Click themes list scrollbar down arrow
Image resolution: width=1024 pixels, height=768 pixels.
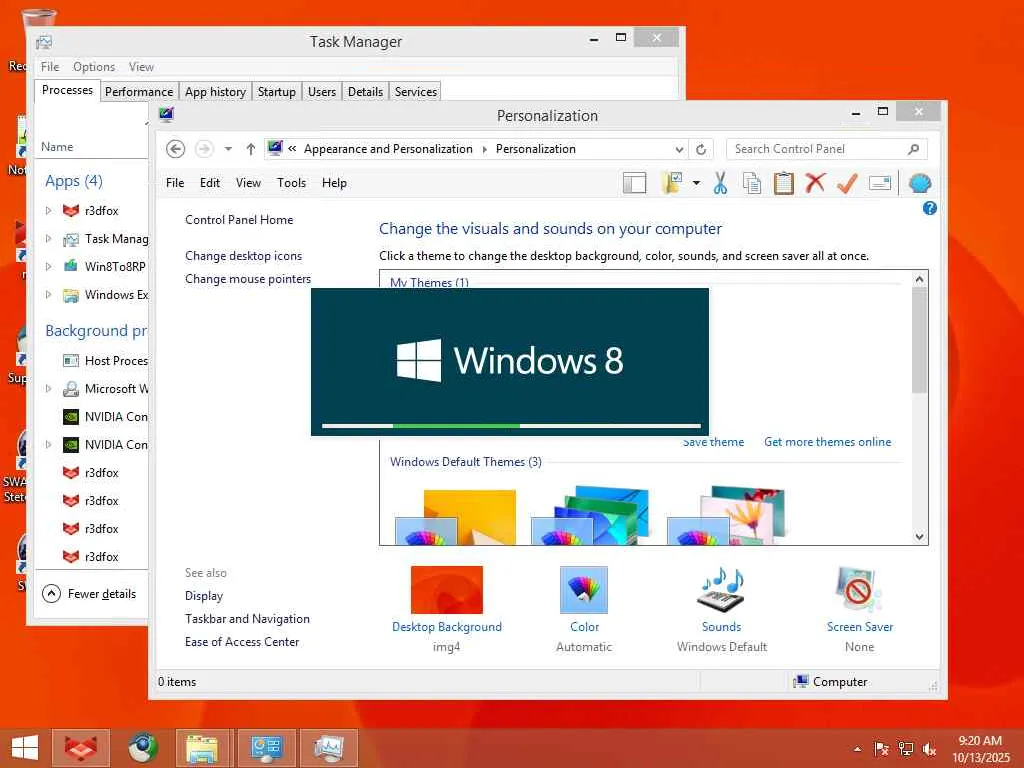[x=920, y=537]
